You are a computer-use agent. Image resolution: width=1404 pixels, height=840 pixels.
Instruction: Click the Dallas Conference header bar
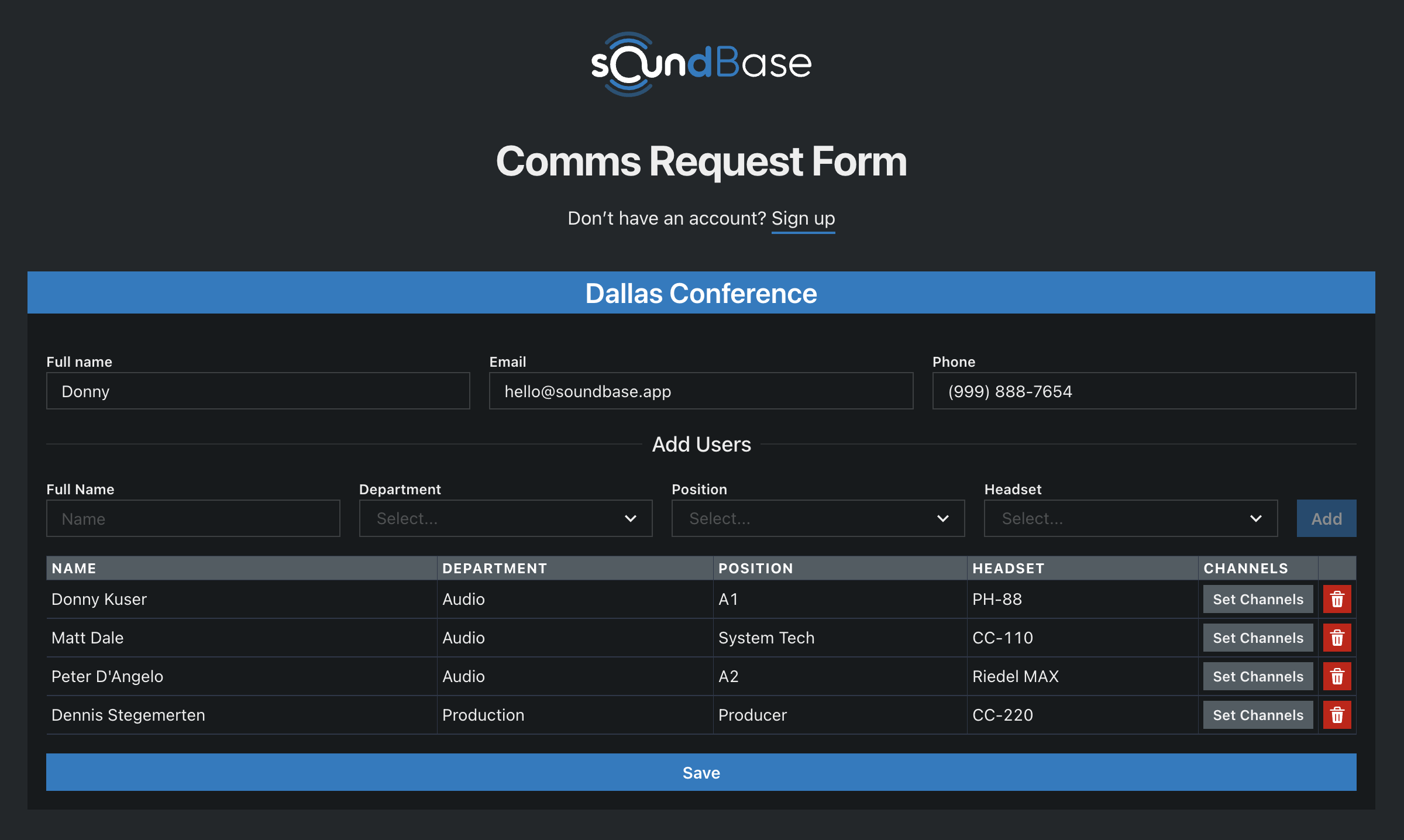pos(701,292)
